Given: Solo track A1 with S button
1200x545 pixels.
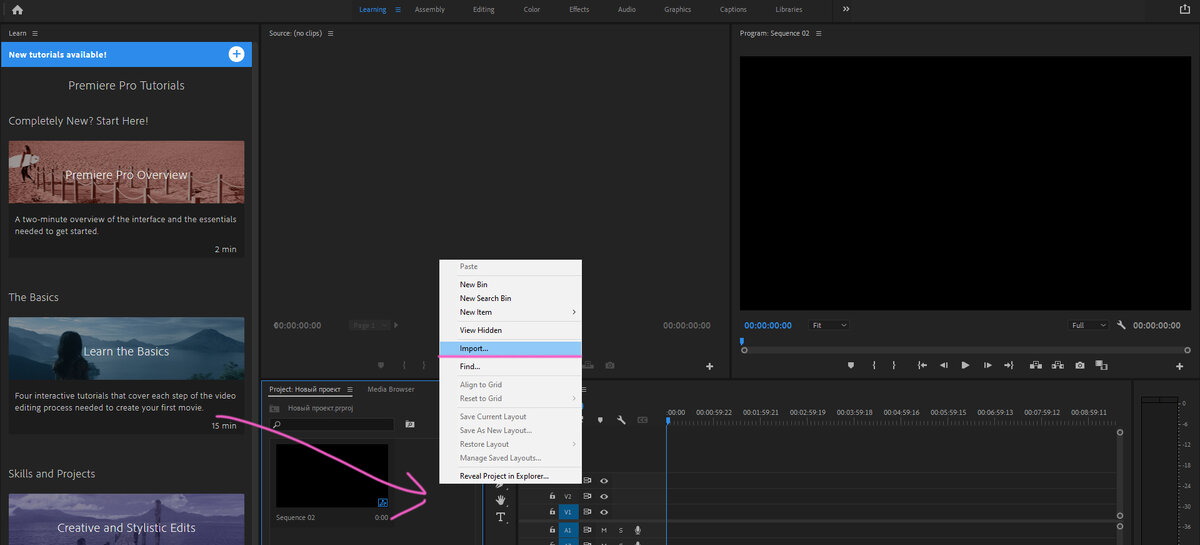Looking at the screenshot, I should tap(620, 530).
